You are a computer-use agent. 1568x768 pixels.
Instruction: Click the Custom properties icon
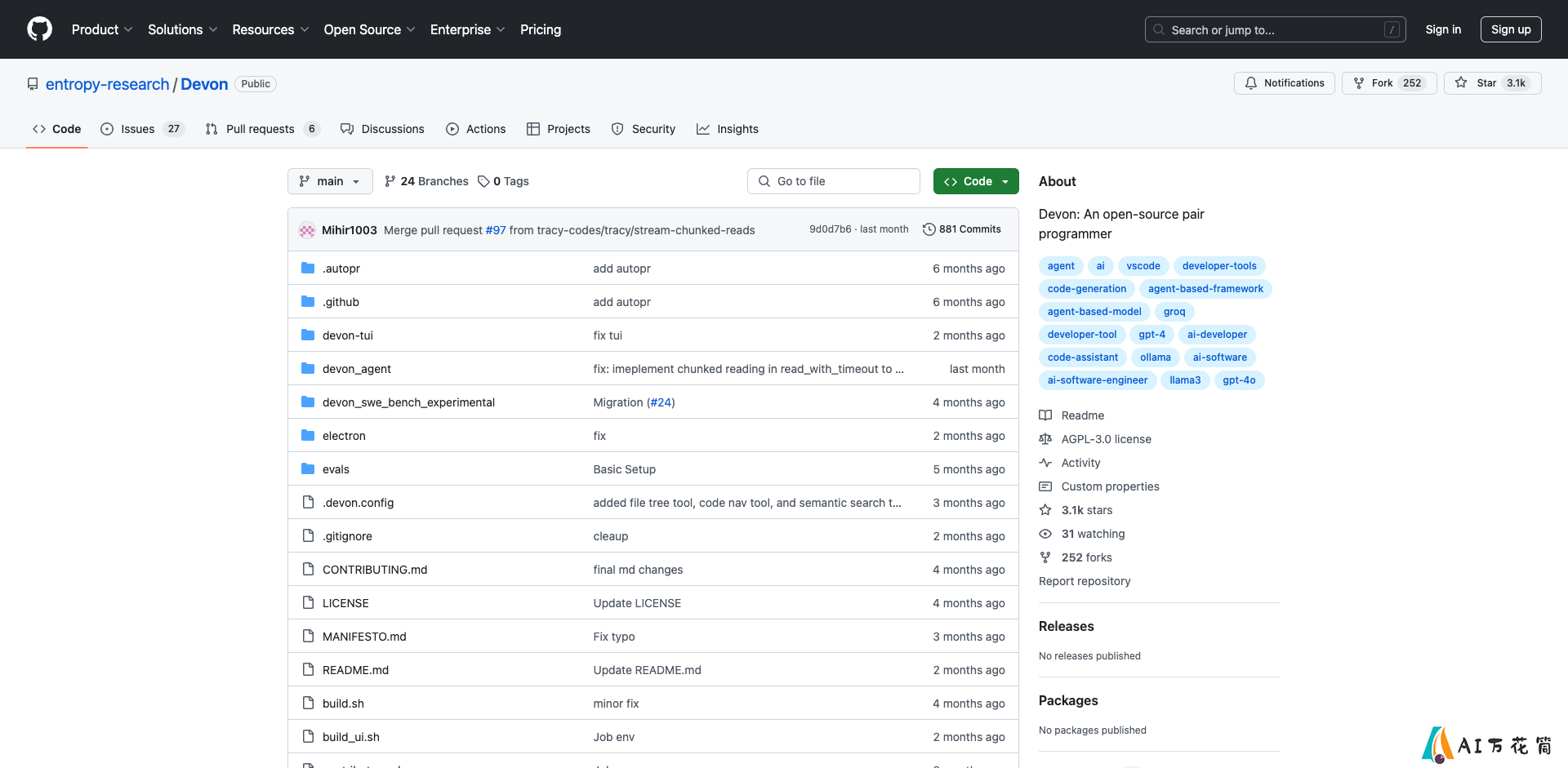click(x=1045, y=486)
